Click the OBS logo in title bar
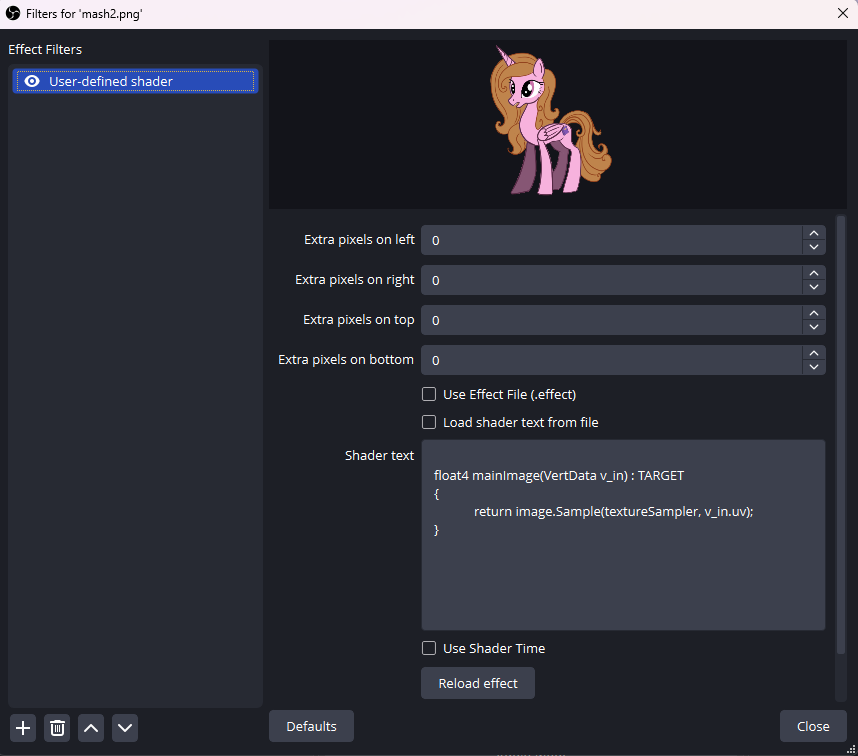The width and height of the screenshot is (858, 756). click(x=13, y=13)
